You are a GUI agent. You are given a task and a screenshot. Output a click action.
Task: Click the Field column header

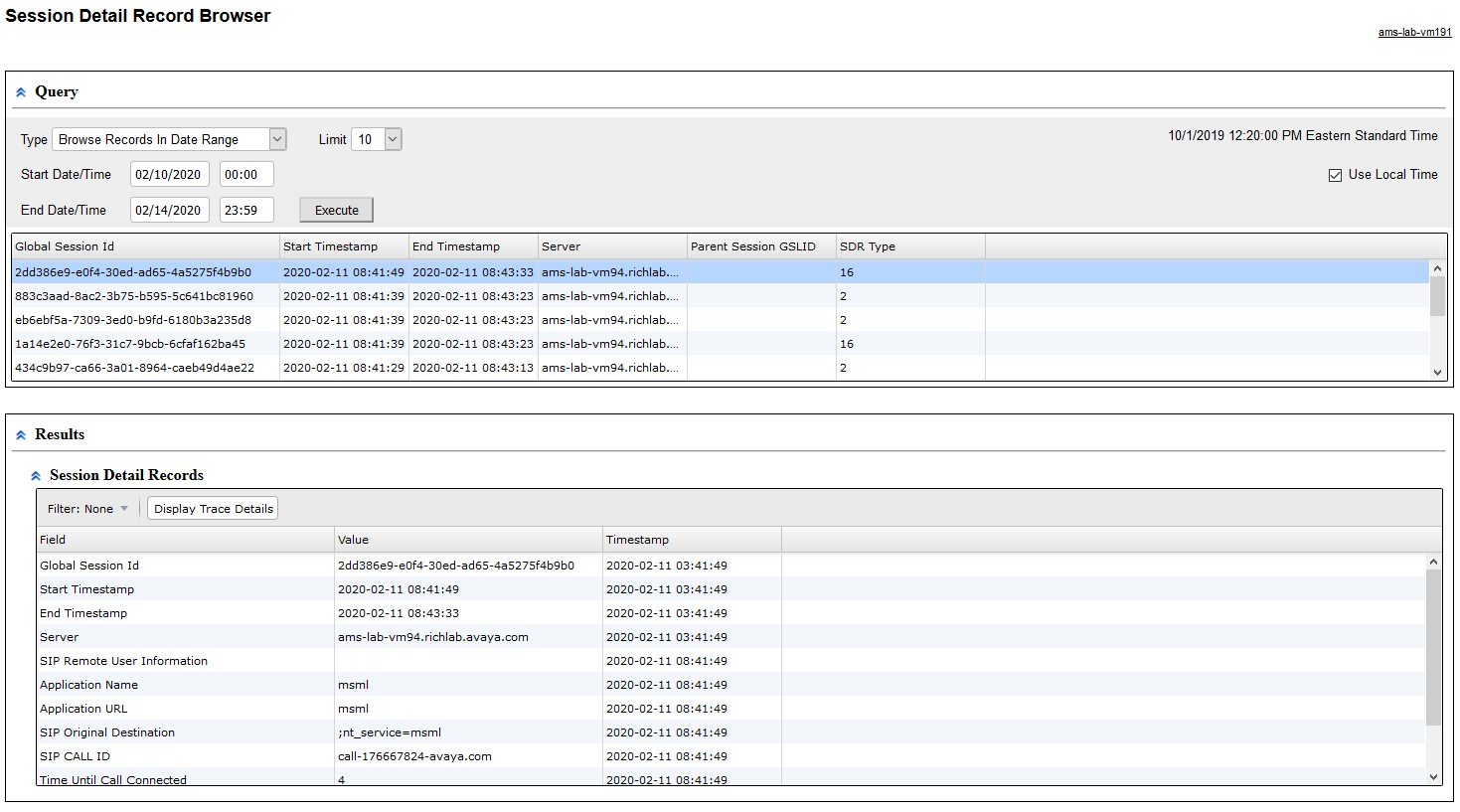pos(185,540)
